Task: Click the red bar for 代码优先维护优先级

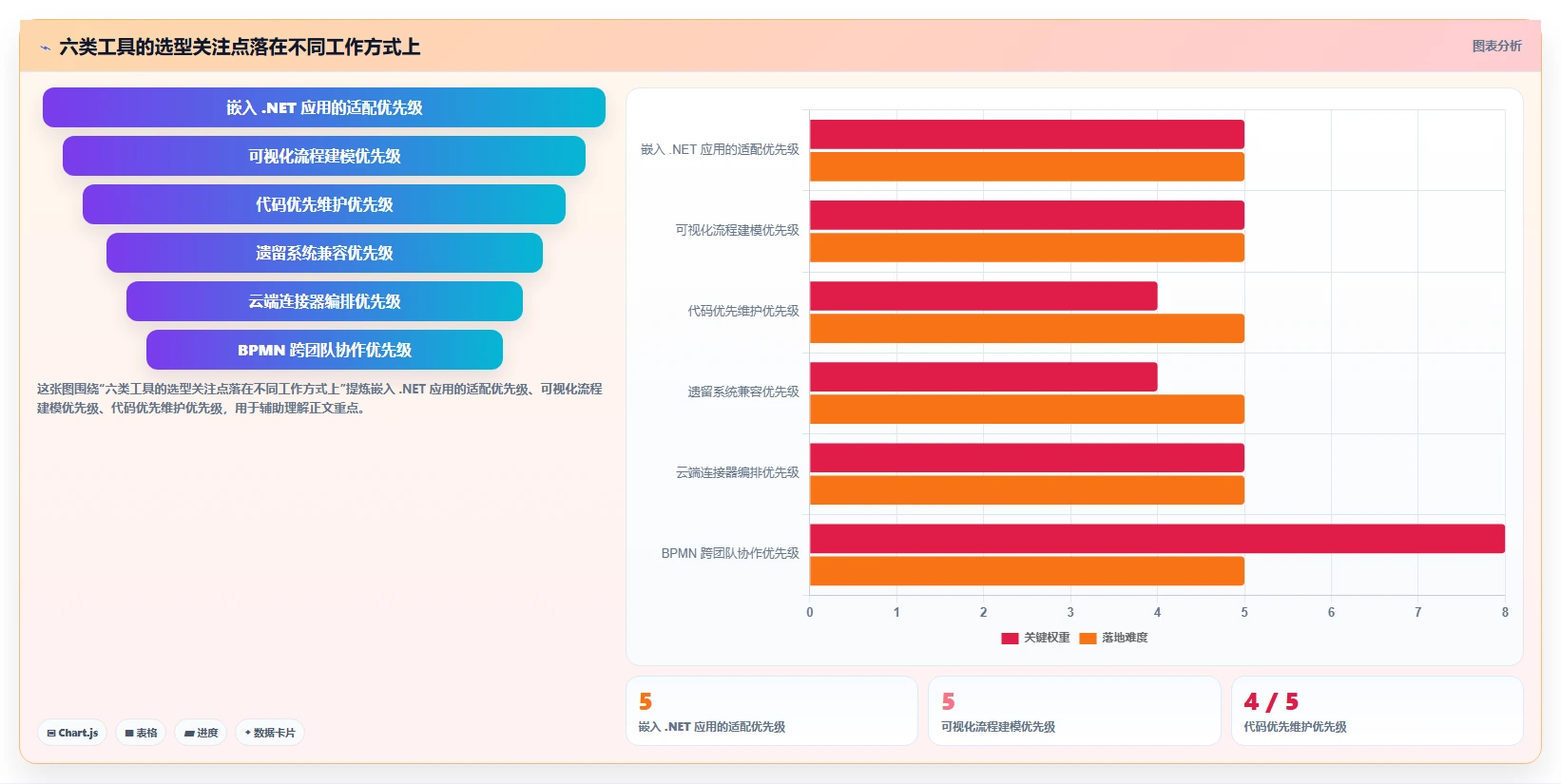Action: point(984,296)
